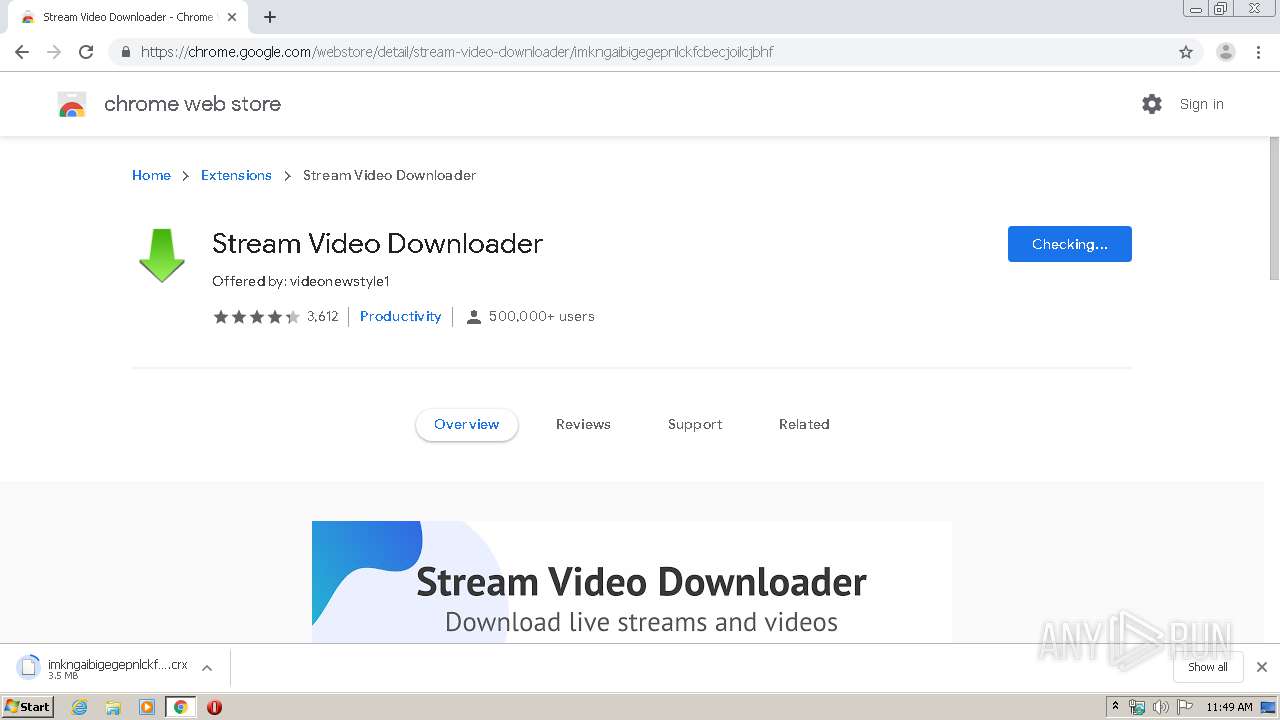View site info via the padlock icon
Screen dimensions: 1280x720
125,52
